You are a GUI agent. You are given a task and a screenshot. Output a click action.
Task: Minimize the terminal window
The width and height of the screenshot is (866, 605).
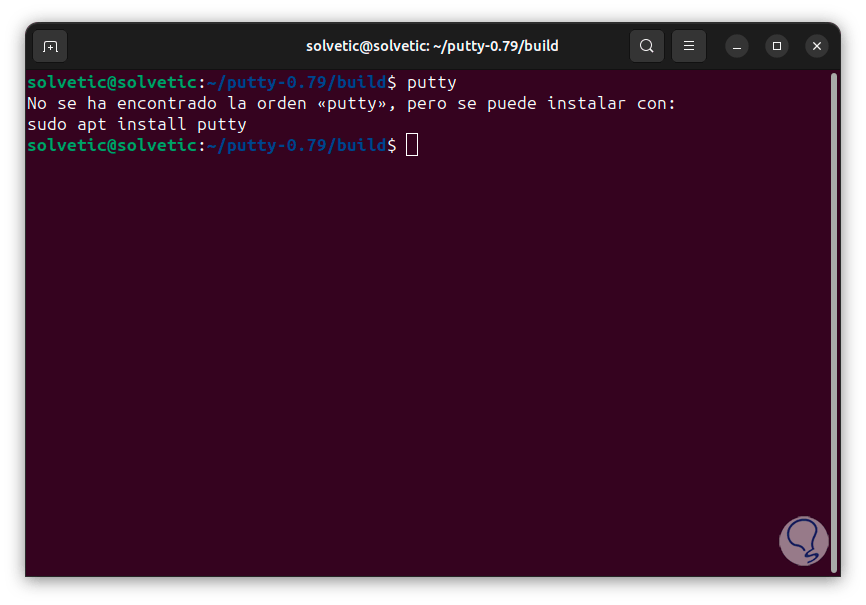737,46
